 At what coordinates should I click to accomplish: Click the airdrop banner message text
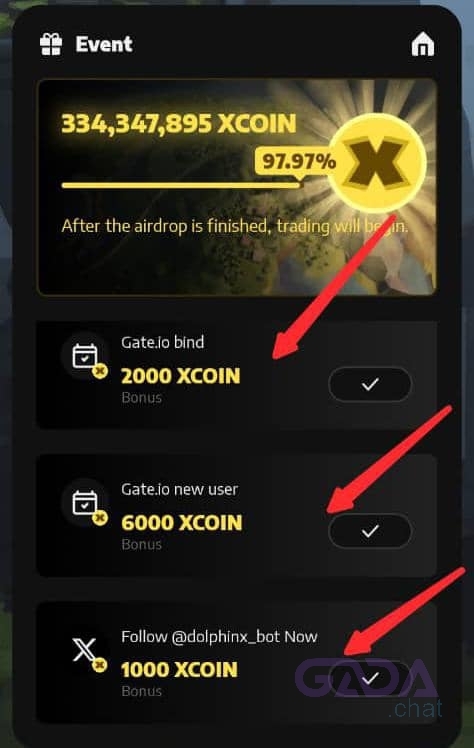[x=235, y=226]
